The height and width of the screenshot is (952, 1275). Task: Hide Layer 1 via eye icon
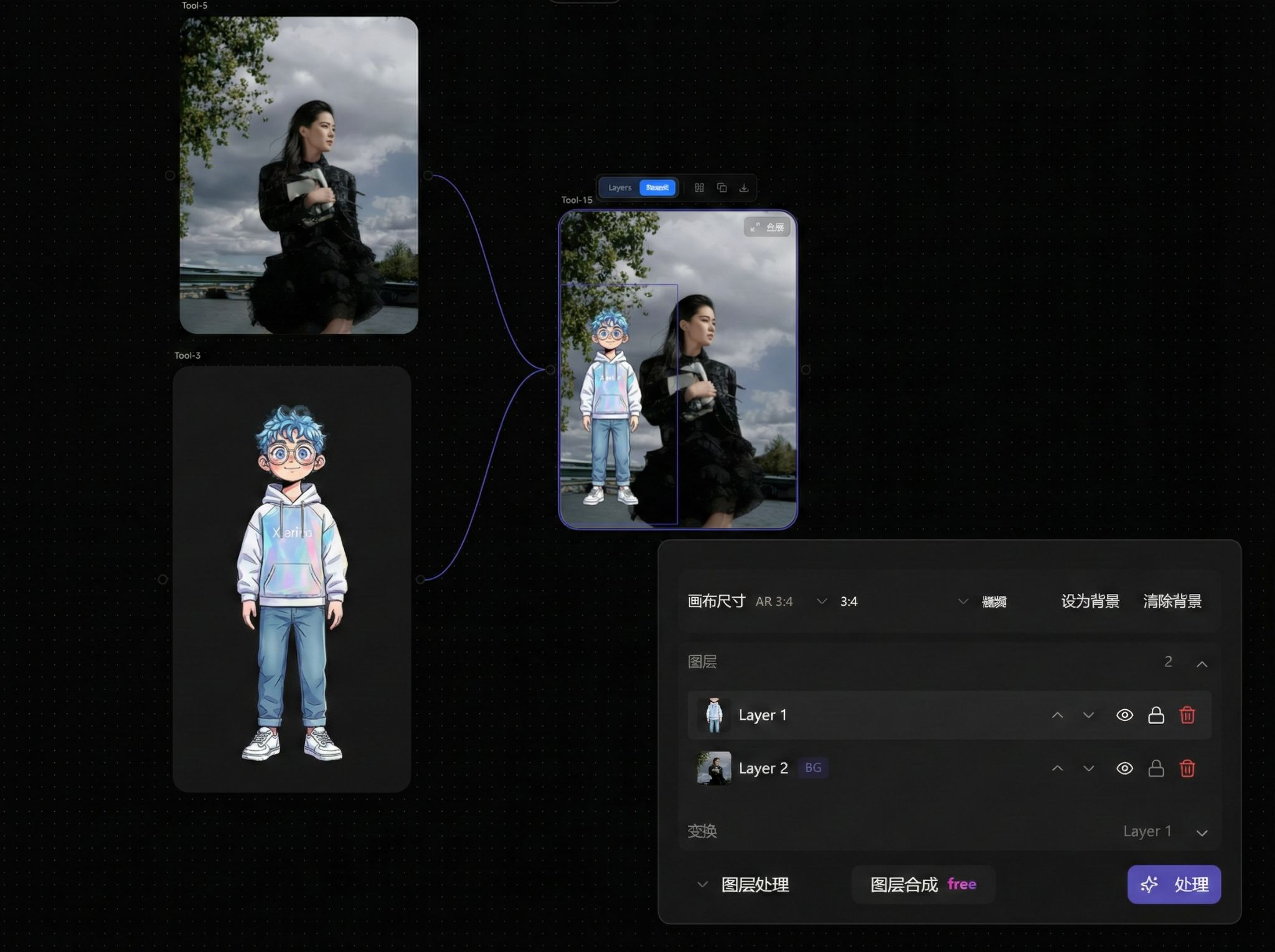[1124, 715]
